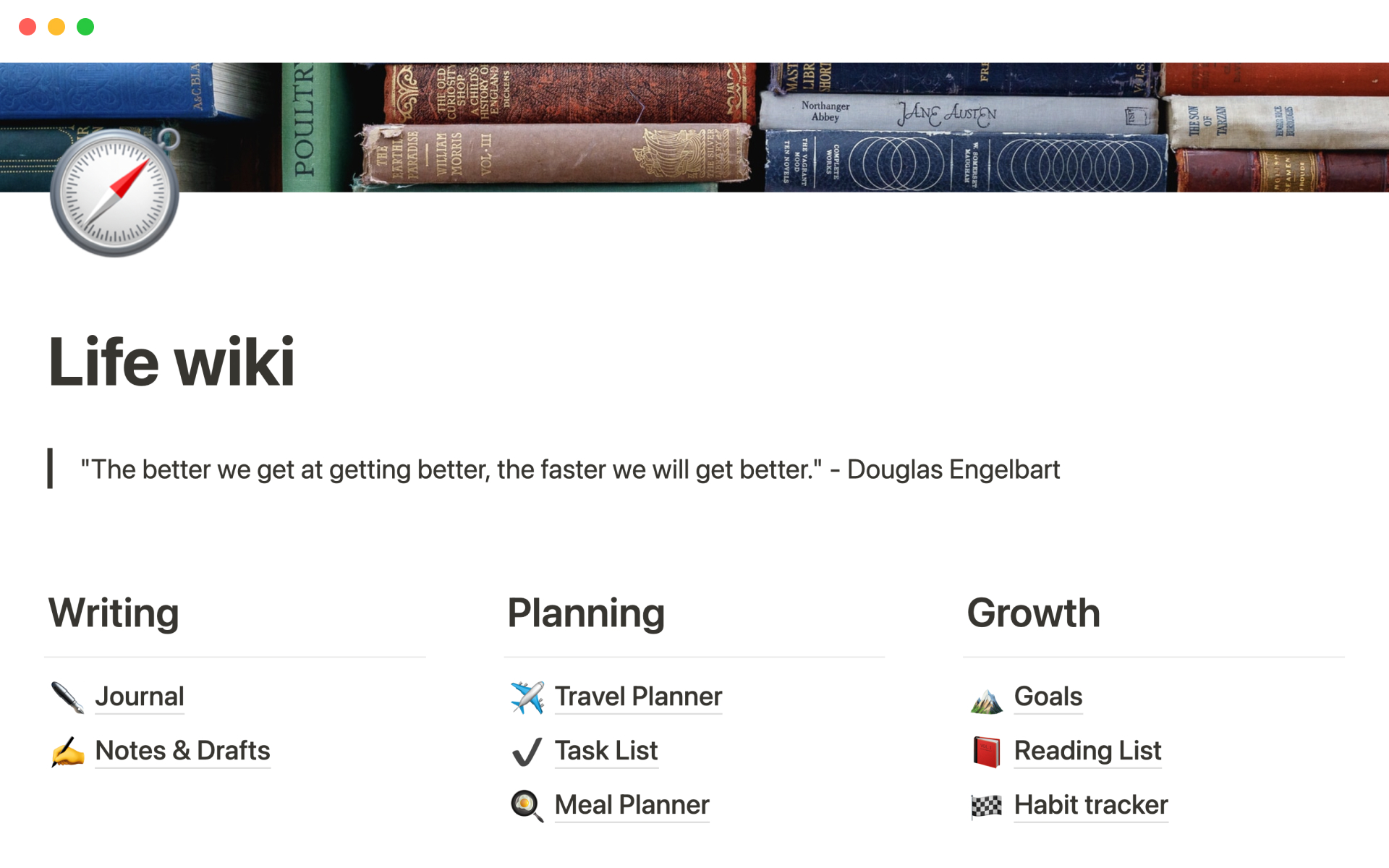This screenshot has height=868, width=1389.
Task: Click the checkered flag icon beside Habit tracker
Action: pos(987,806)
